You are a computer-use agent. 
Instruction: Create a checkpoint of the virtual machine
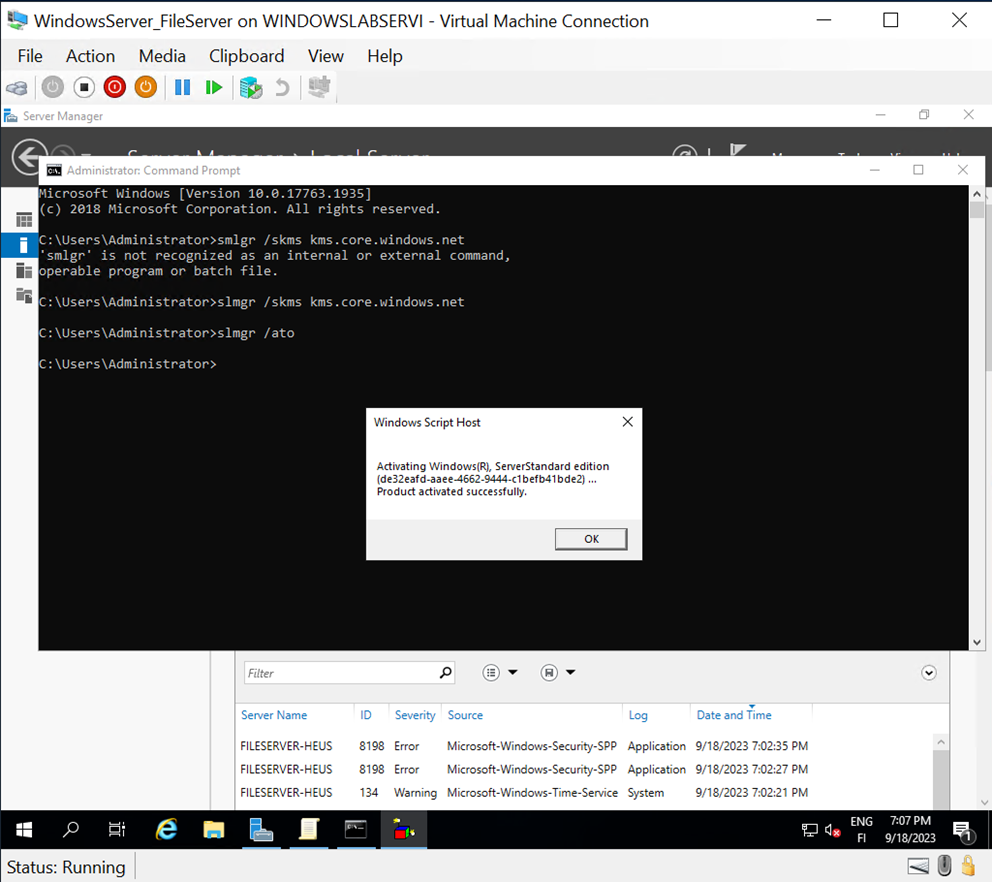click(250, 87)
